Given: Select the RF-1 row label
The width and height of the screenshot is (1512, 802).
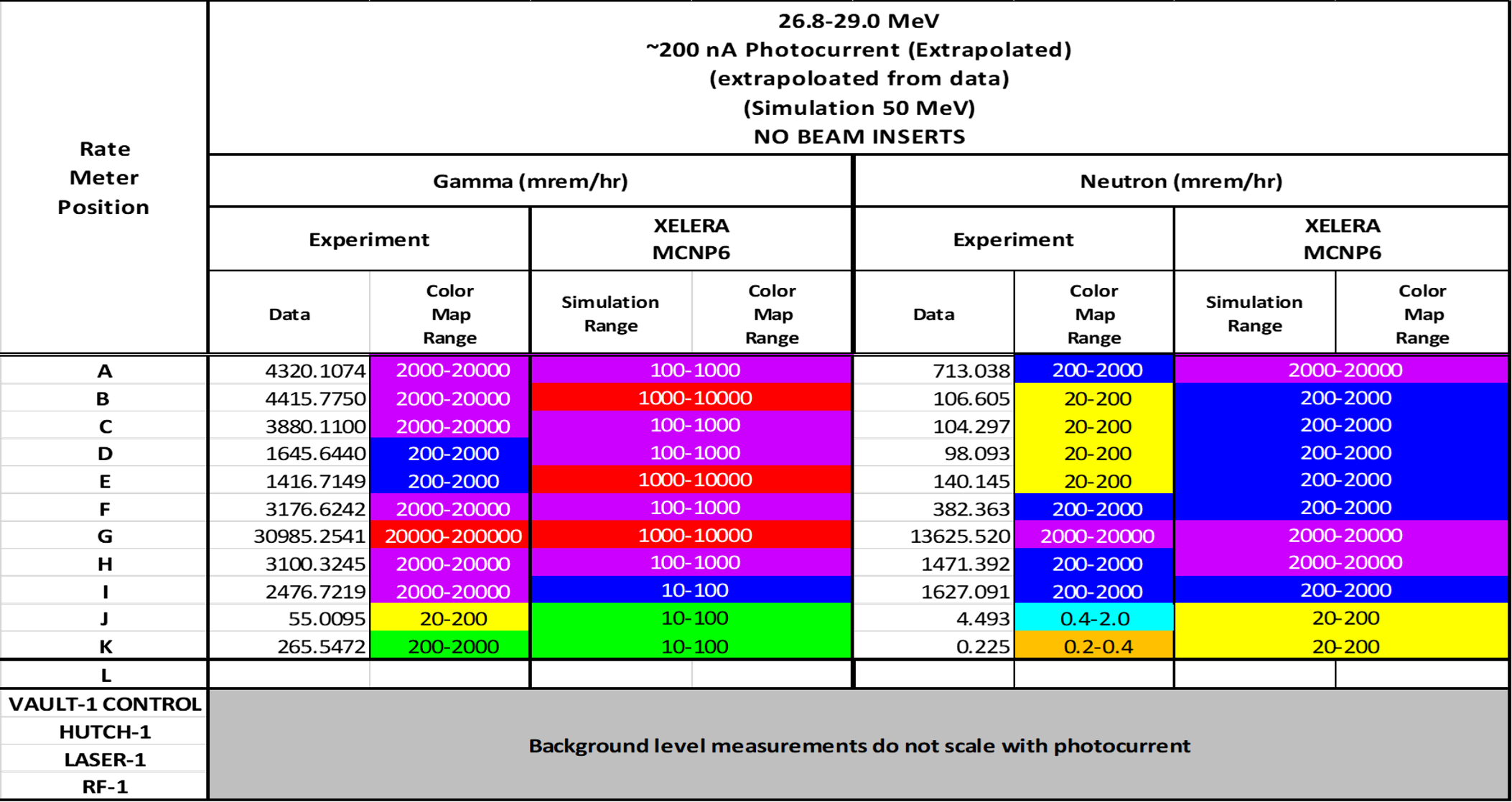Looking at the screenshot, I should (x=104, y=786).
